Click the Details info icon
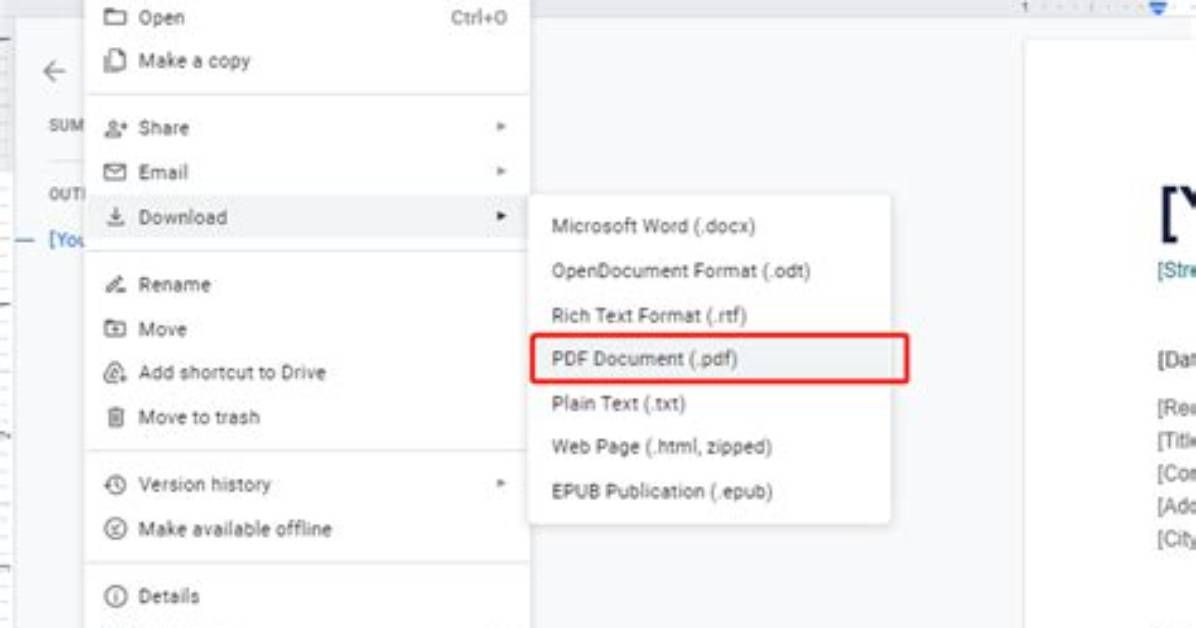 (x=115, y=596)
